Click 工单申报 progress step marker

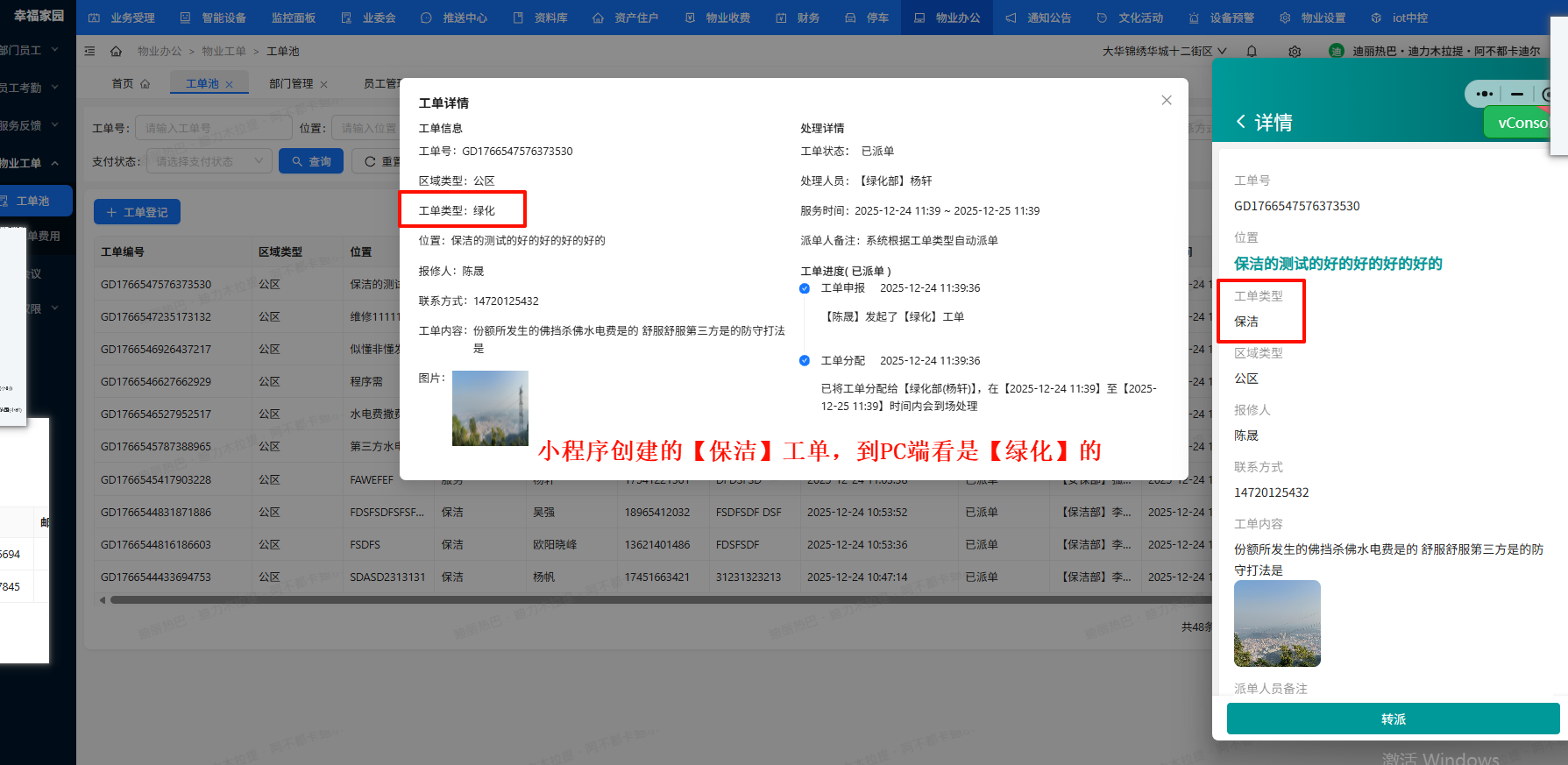[805, 288]
